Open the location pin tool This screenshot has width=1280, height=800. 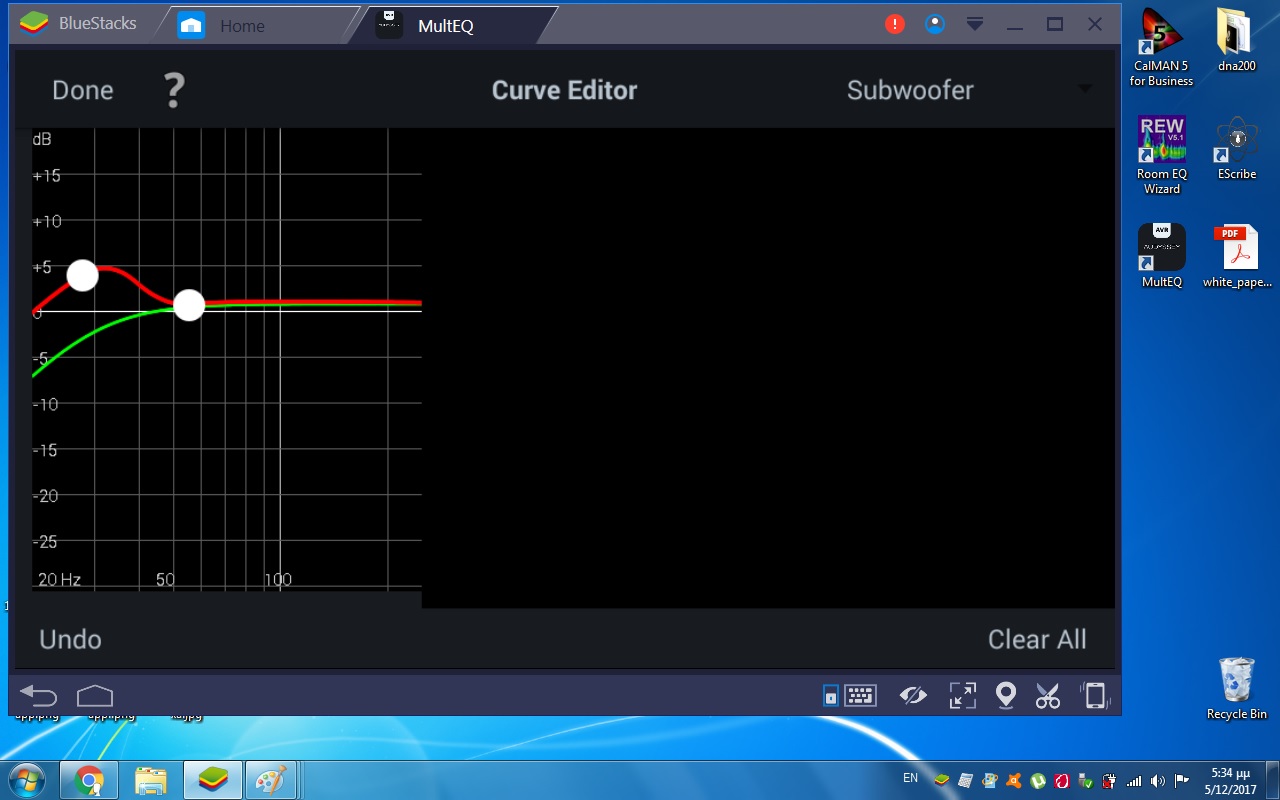(x=1006, y=696)
